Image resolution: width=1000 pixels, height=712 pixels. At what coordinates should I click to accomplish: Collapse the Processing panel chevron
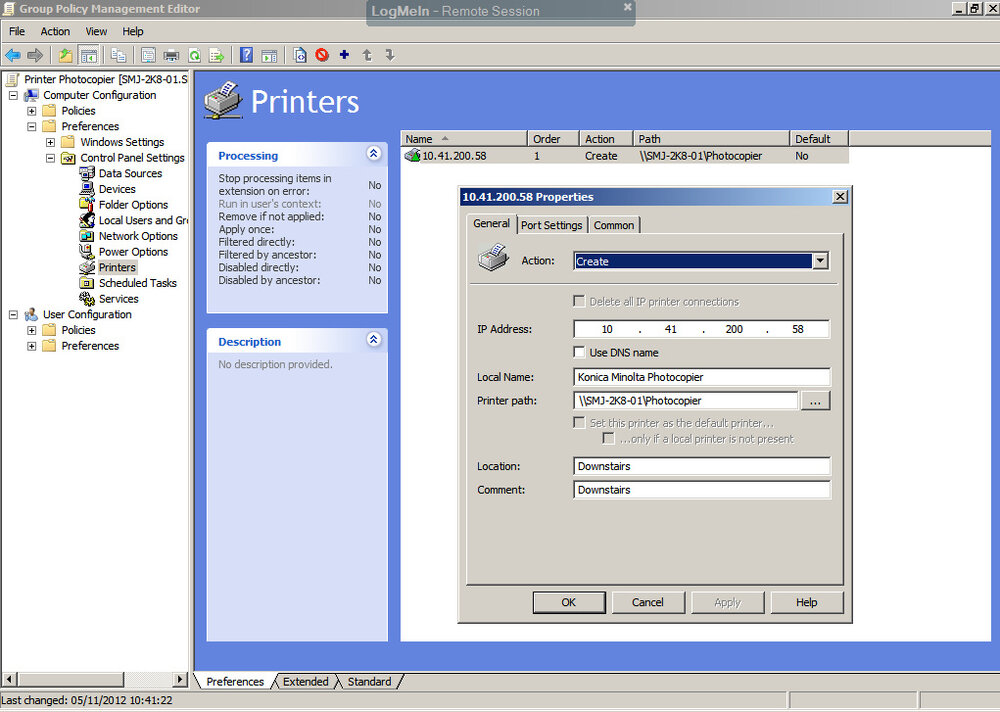click(373, 154)
